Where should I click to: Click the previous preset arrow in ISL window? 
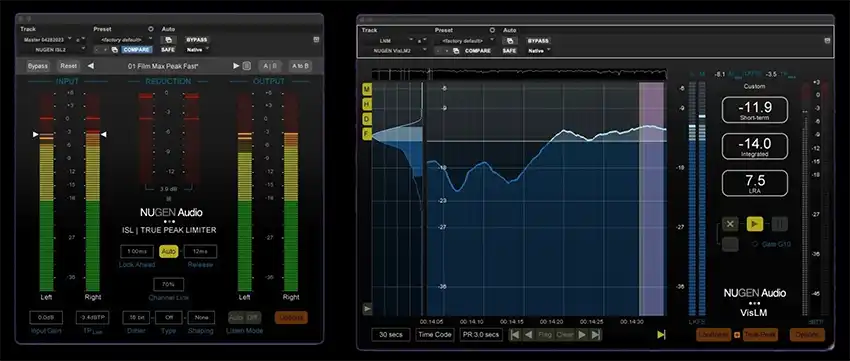(x=91, y=66)
